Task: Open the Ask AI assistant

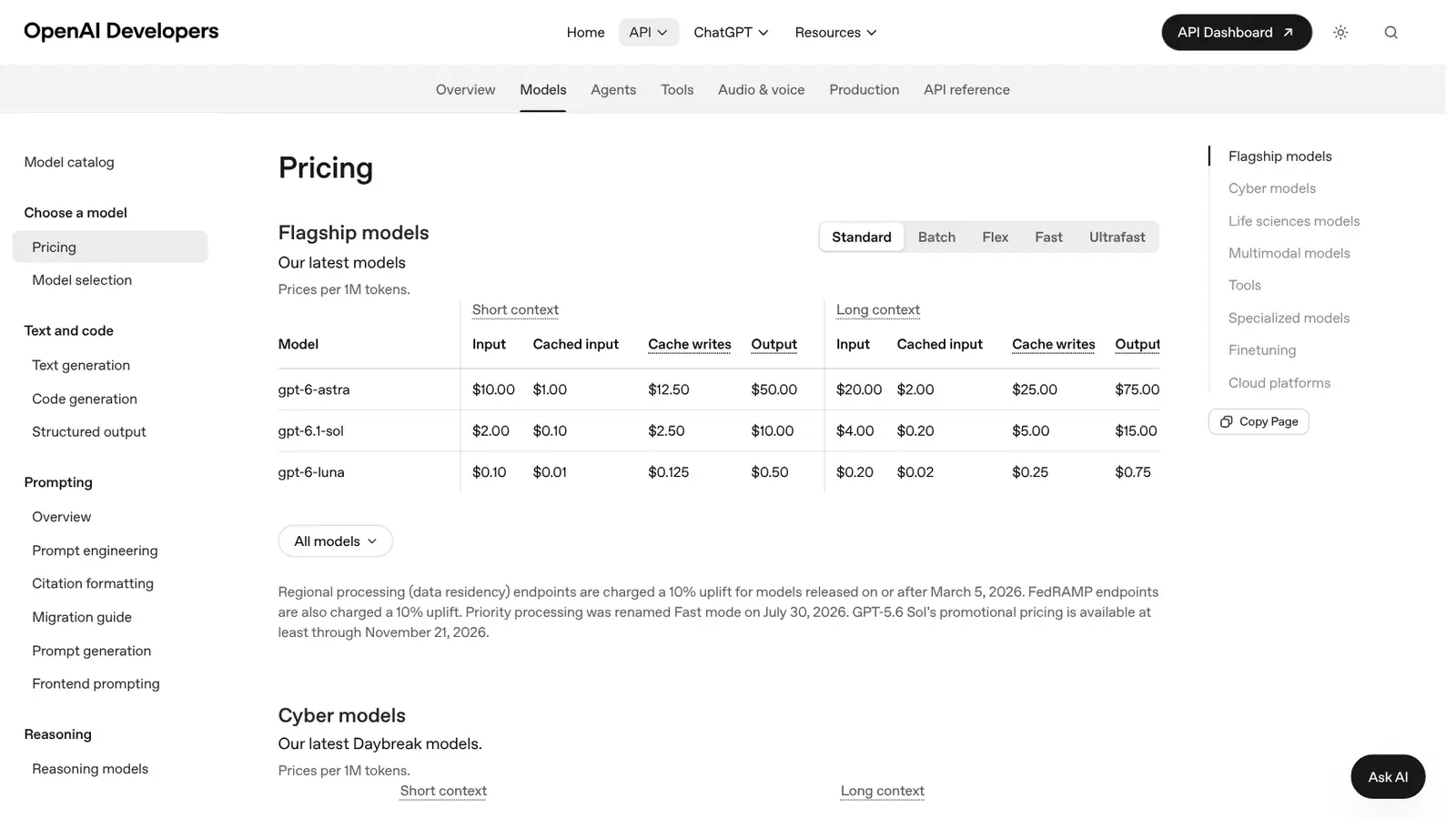Action: pos(1388,776)
